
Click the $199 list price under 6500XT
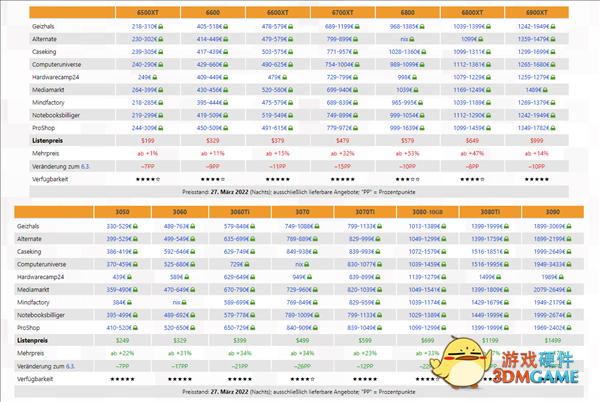[x=148, y=140]
